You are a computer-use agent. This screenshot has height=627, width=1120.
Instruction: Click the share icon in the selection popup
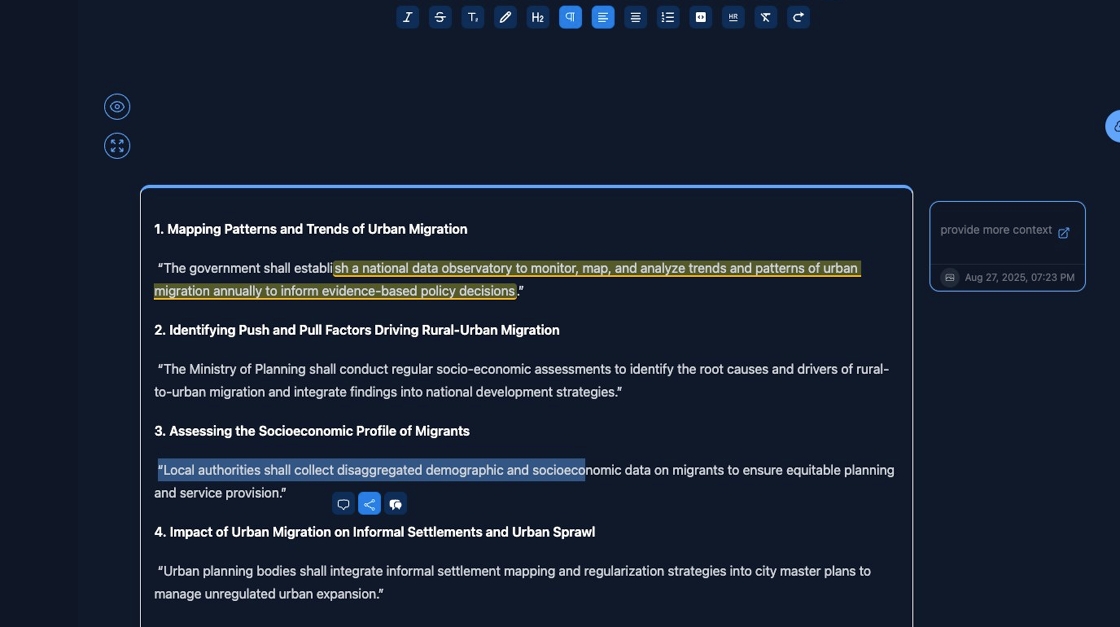click(x=369, y=504)
